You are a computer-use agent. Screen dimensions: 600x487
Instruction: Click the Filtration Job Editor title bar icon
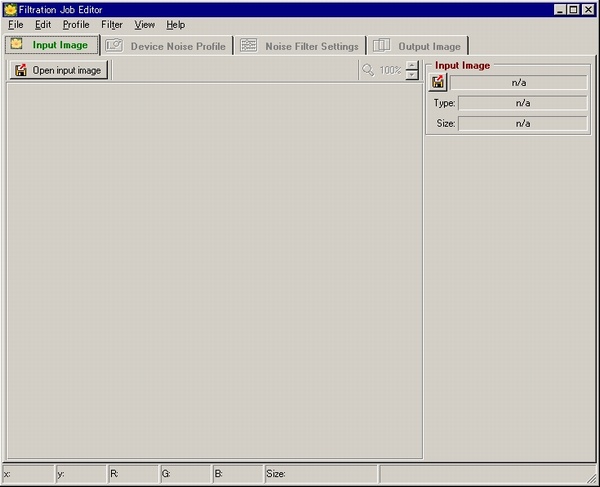(x=10, y=10)
